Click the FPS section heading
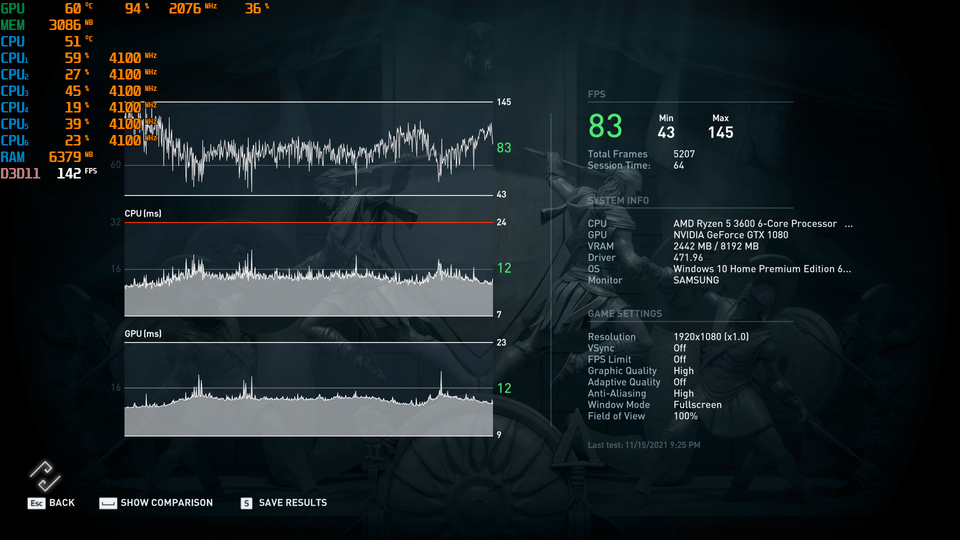This screenshot has height=540, width=960. pyautogui.click(x=596, y=94)
